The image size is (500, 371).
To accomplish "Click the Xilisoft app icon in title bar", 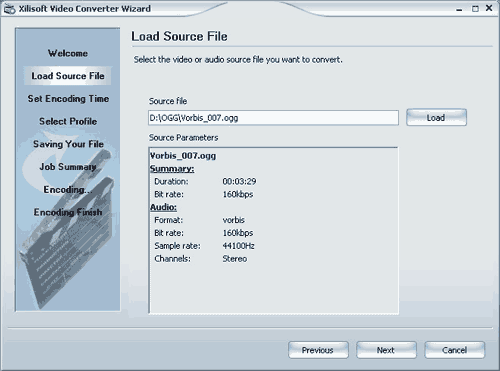I will tap(9, 9).
